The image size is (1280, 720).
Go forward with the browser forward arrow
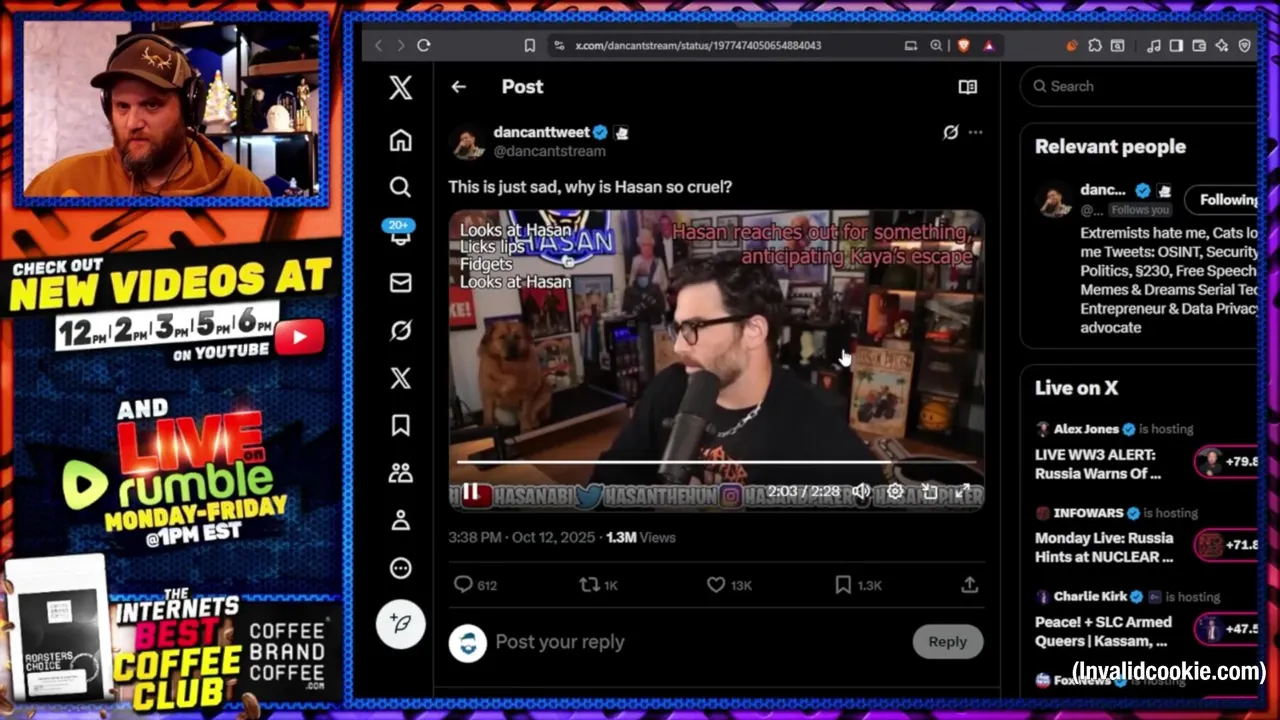(400, 45)
